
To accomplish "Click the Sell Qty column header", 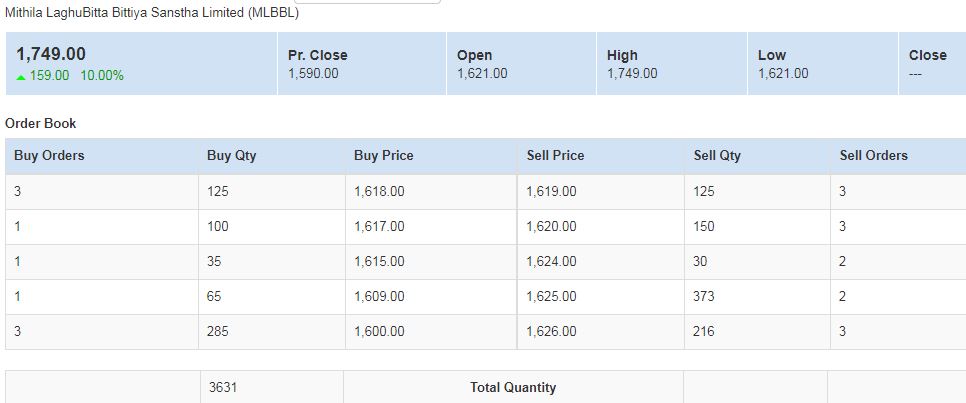I will tap(717, 155).
